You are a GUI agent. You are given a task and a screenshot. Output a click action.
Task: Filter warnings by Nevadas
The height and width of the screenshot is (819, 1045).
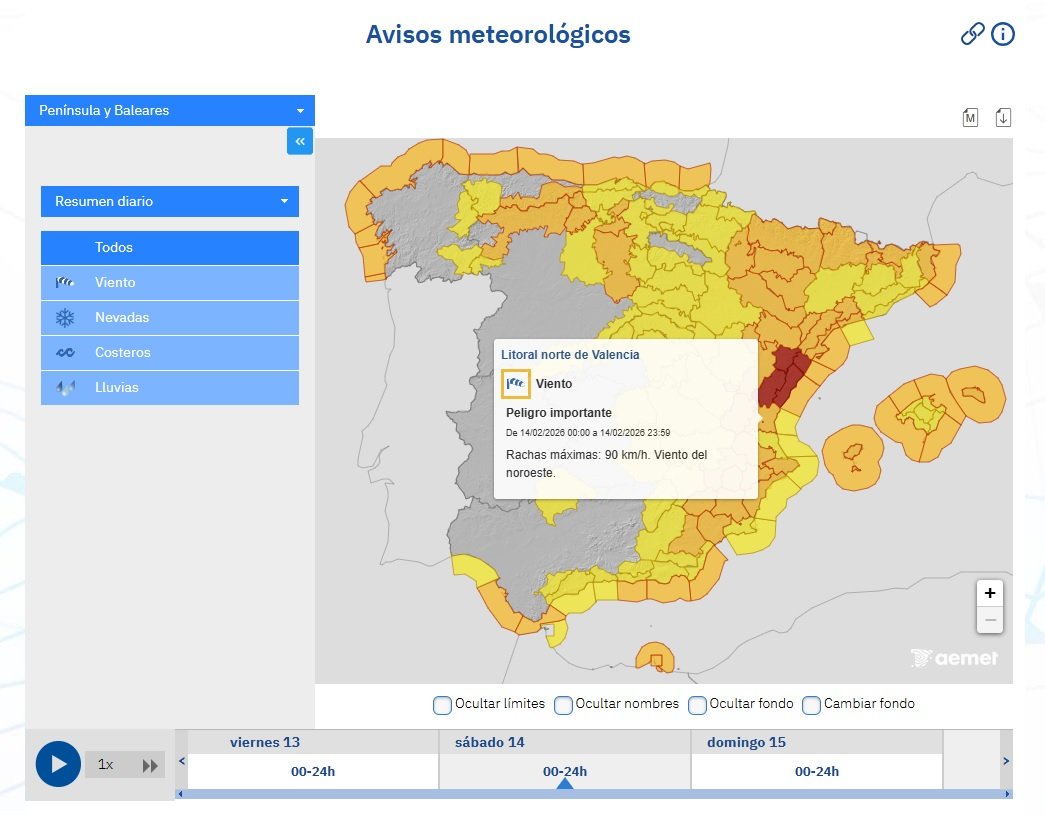tap(170, 318)
